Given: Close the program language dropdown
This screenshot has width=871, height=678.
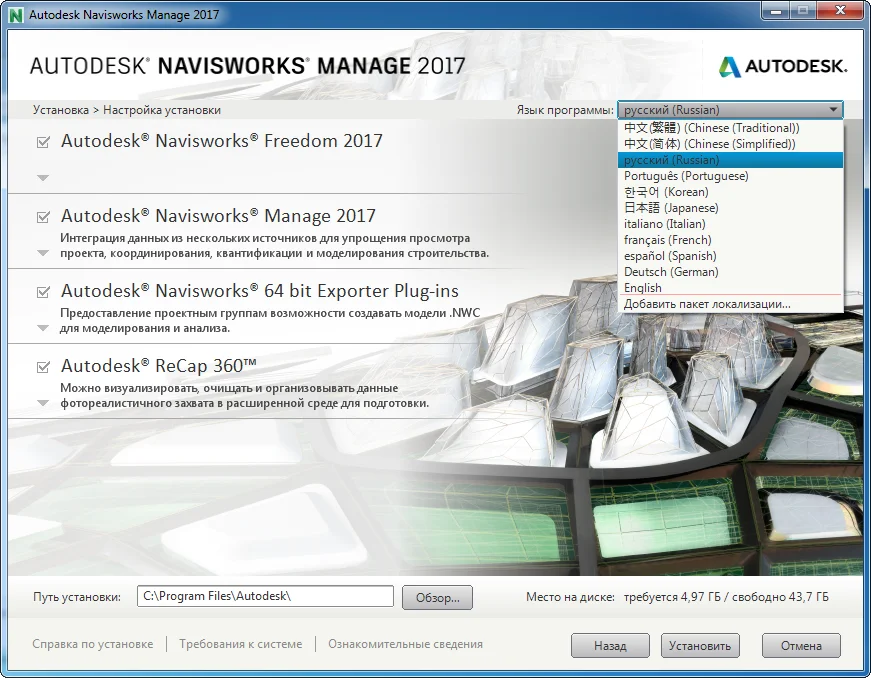Looking at the screenshot, I should (x=832, y=110).
